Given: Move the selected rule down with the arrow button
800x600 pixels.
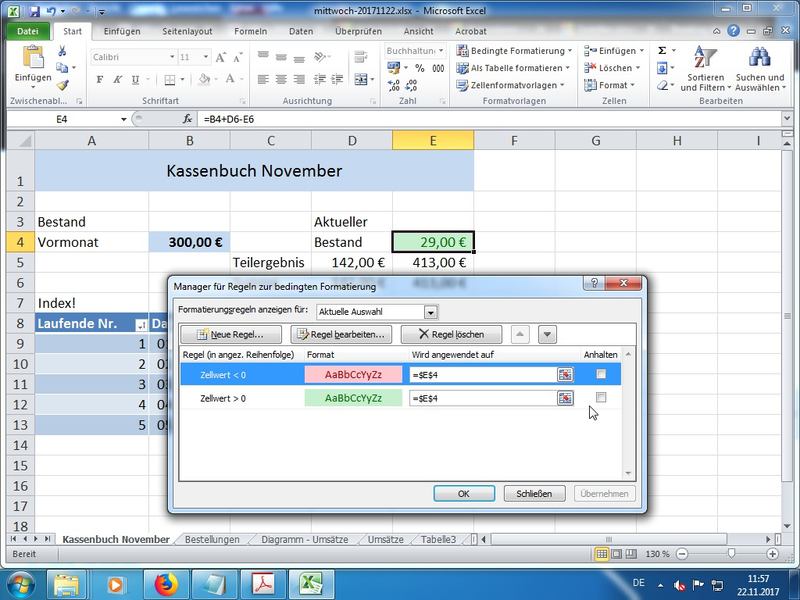Looking at the screenshot, I should pyautogui.click(x=547, y=334).
